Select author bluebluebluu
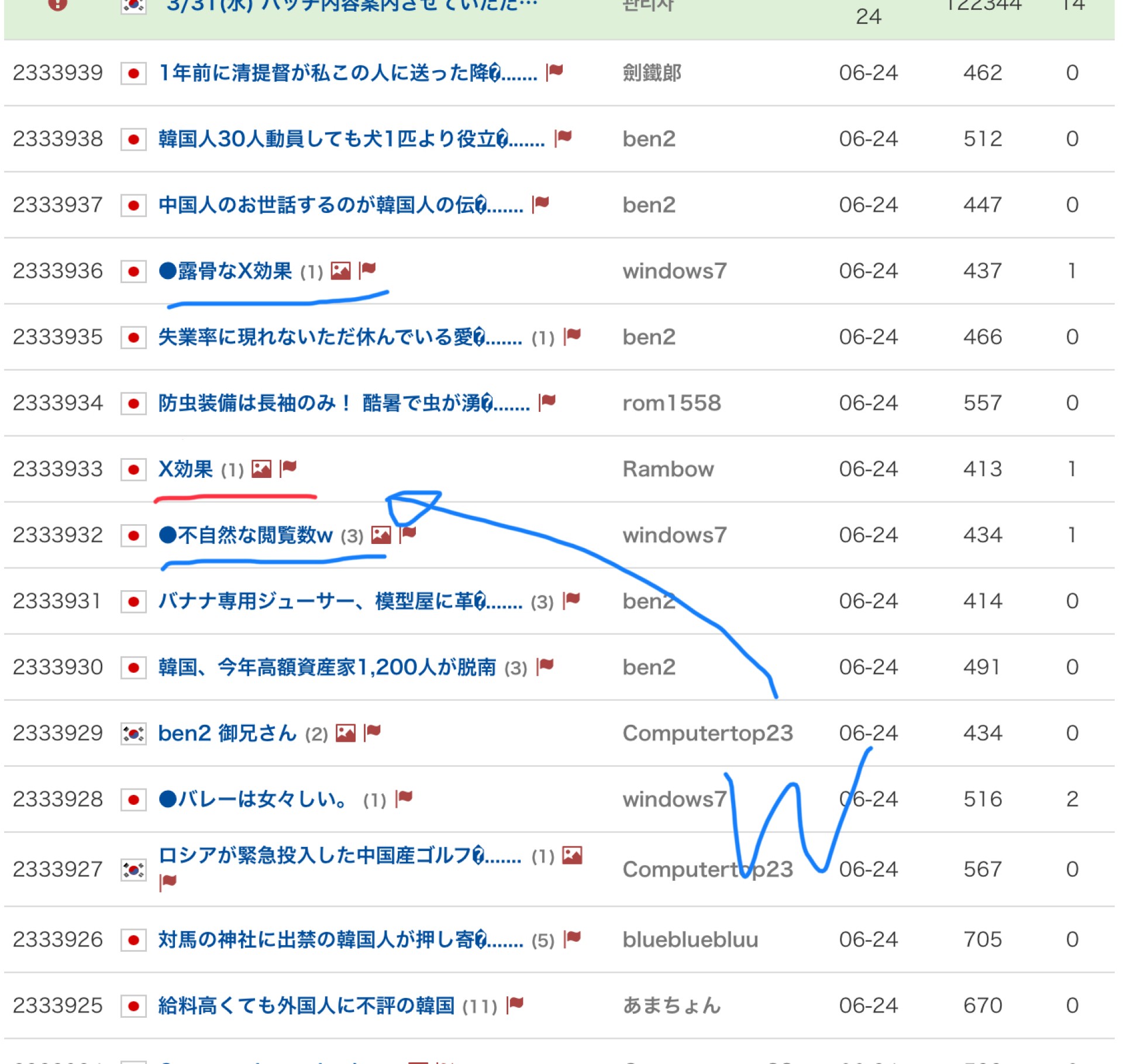Screen dimensions: 1123x1064 [691, 941]
